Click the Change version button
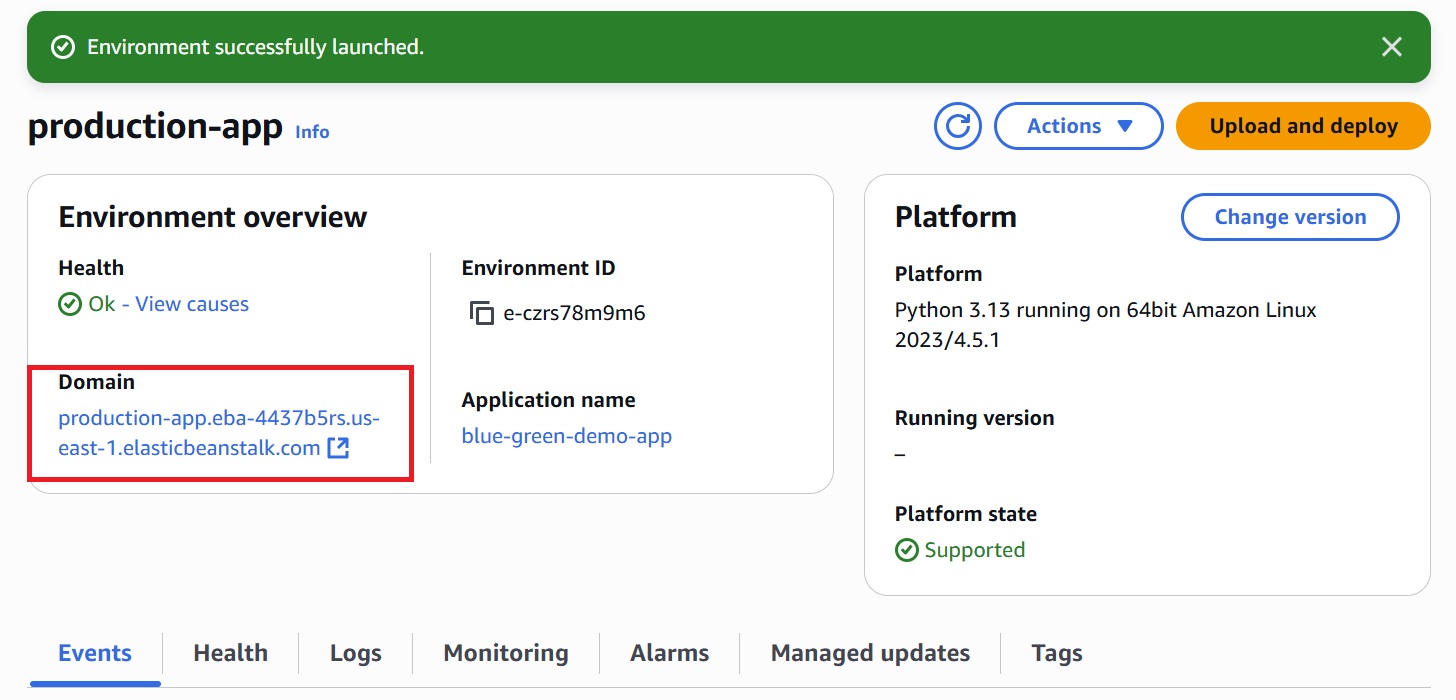Image resolution: width=1456 pixels, height=700 pixels. click(x=1289, y=217)
